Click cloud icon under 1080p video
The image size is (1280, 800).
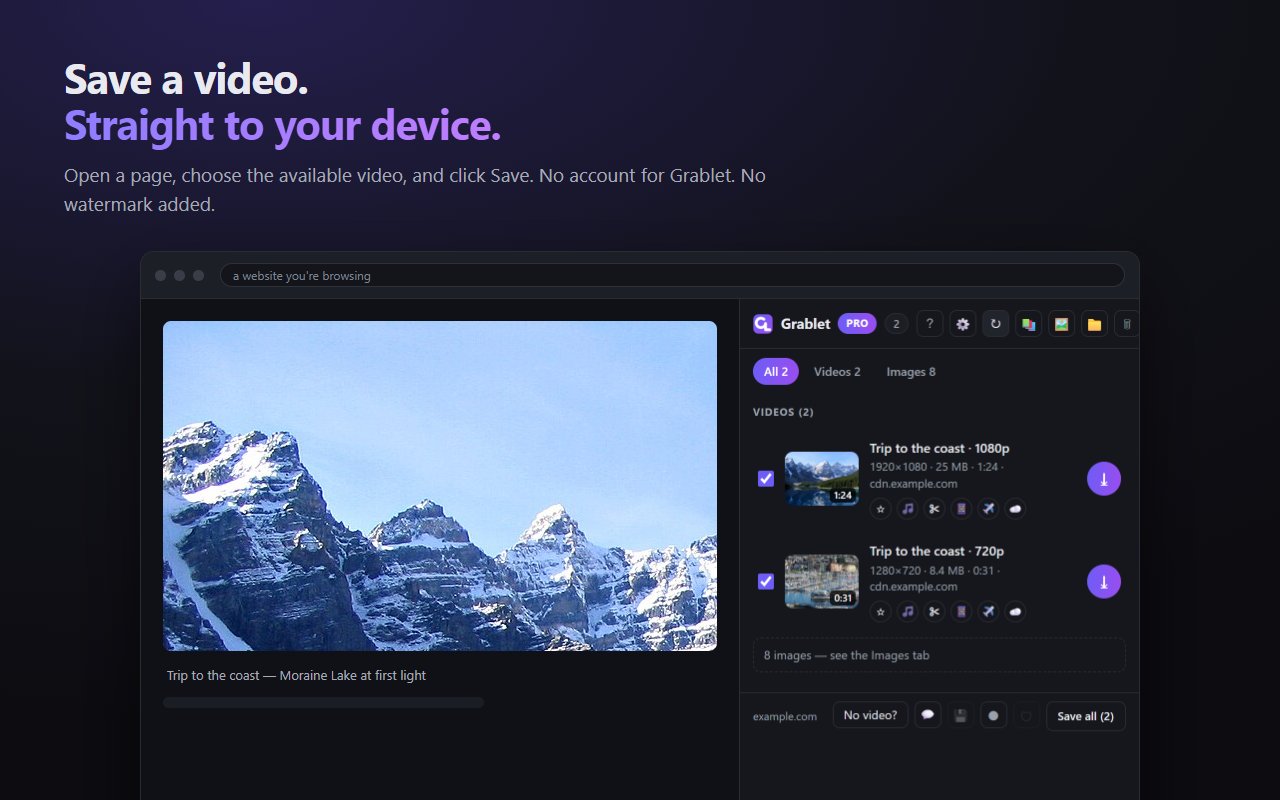(1015, 509)
